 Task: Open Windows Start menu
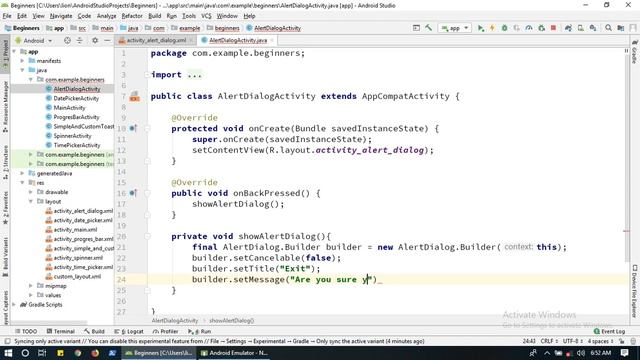[8, 353]
